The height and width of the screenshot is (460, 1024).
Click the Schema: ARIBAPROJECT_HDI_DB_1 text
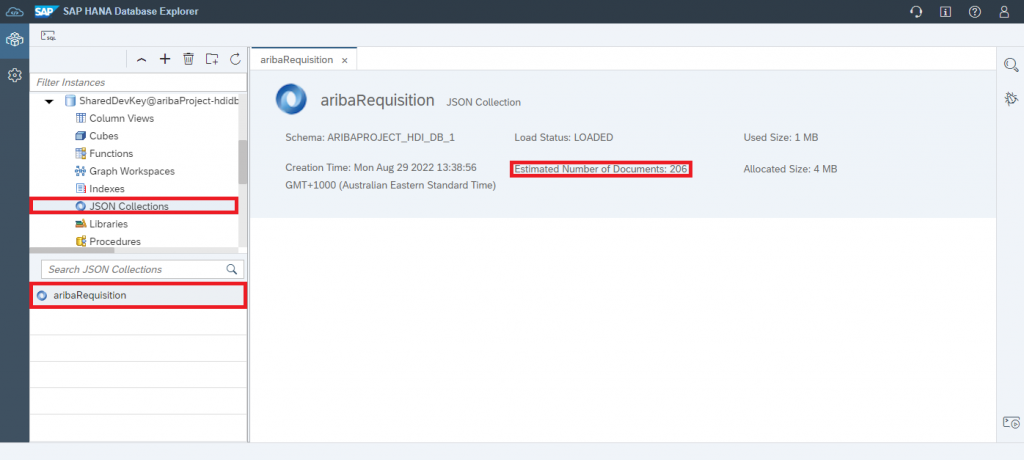coord(370,138)
